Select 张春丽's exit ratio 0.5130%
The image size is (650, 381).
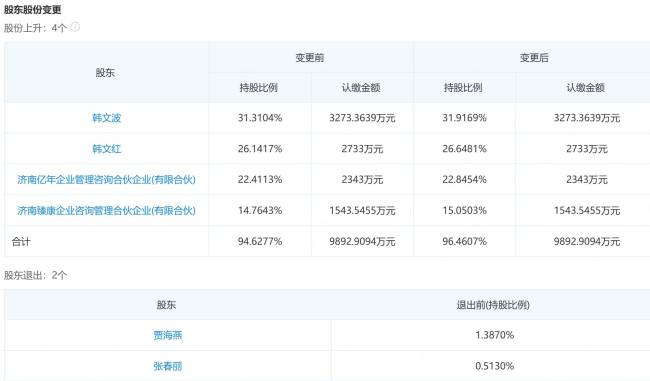pos(495,366)
